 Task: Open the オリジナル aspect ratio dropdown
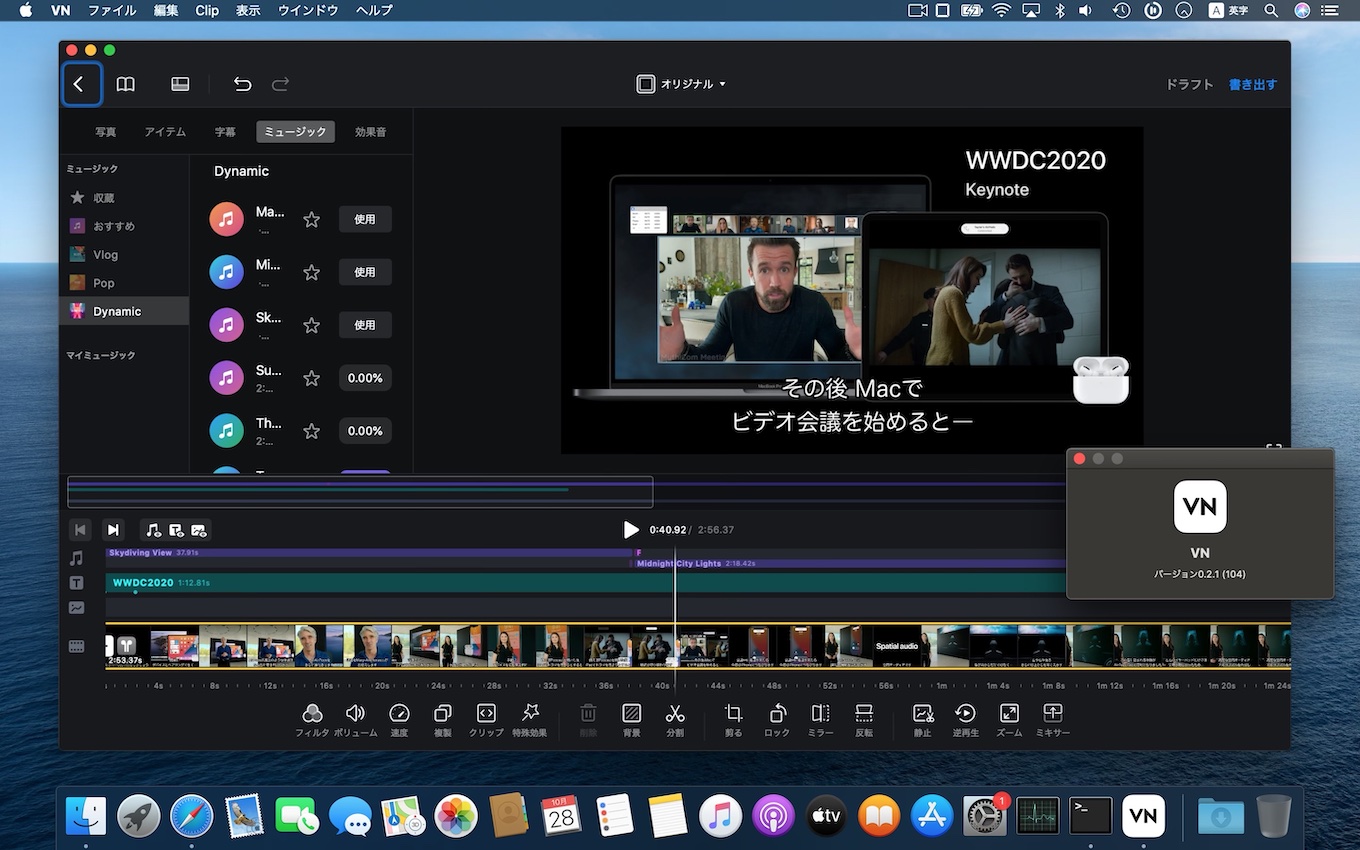pyautogui.click(x=683, y=84)
